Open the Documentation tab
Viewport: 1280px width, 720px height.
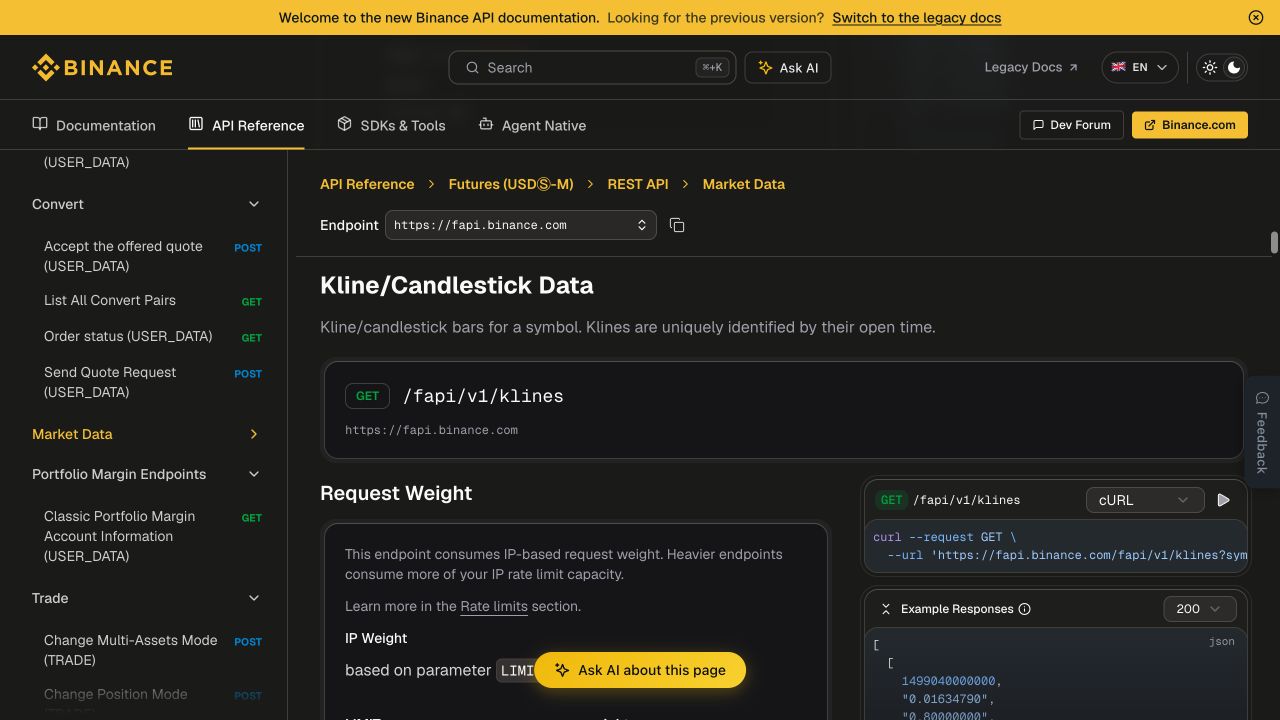[x=94, y=125]
